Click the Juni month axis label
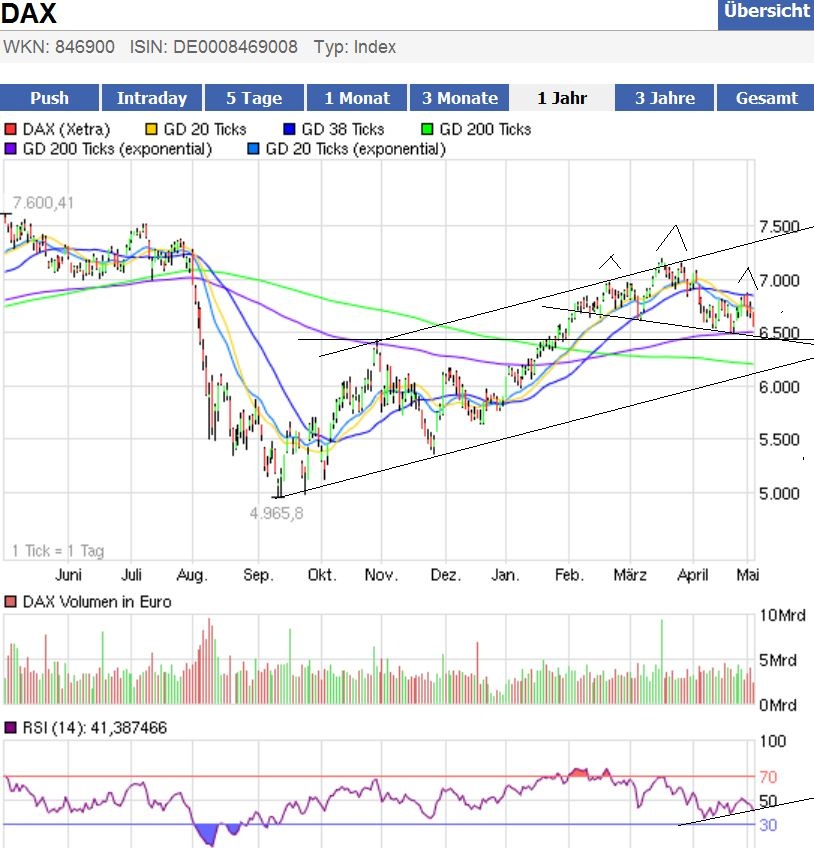Screen dimensions: 814x848 (x=68, y=575)
